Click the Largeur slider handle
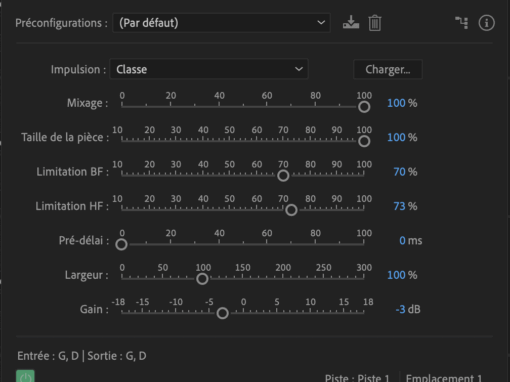The image size is (510, 382). coord(202,279)
